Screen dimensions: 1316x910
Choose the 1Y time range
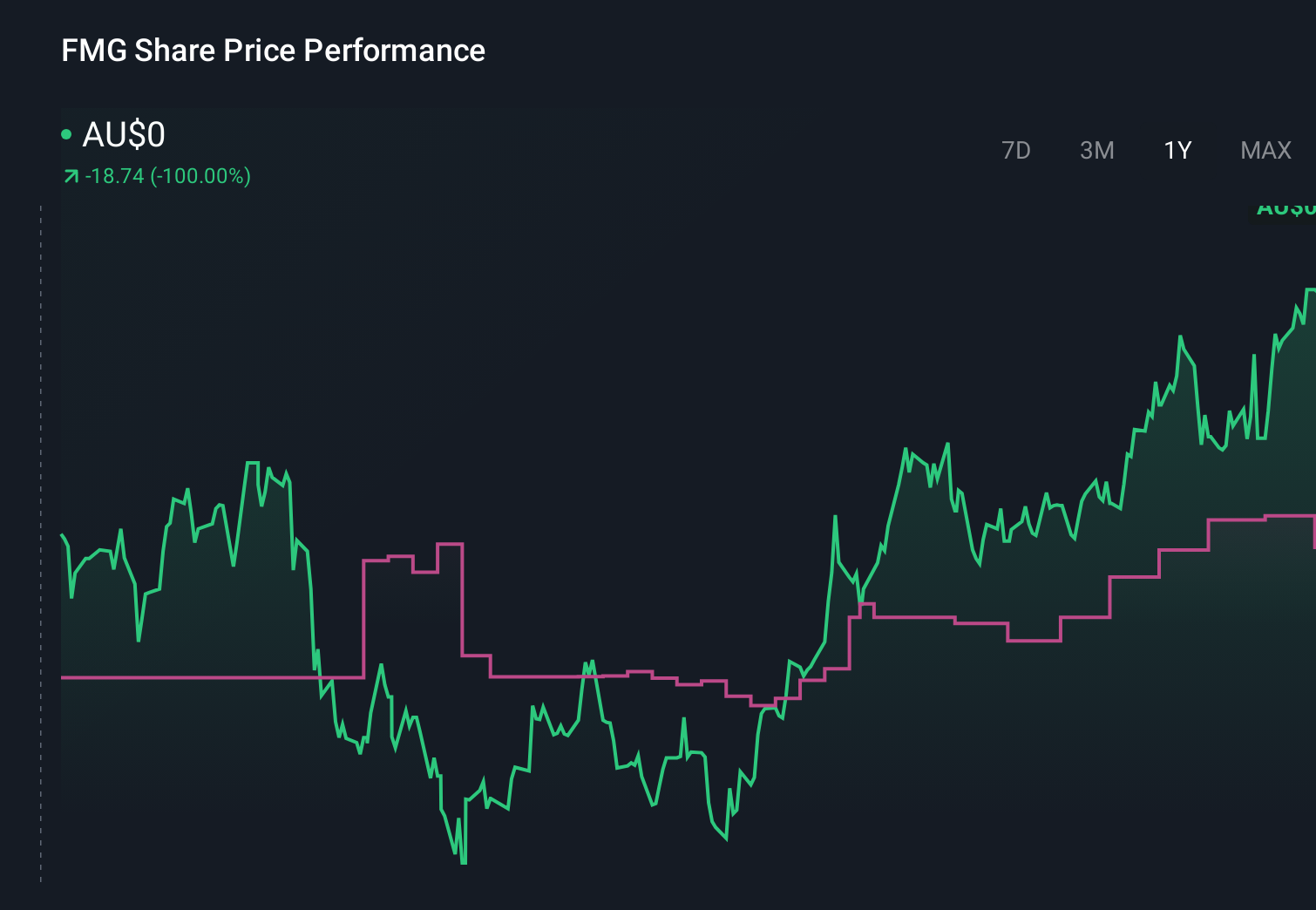click(1177, 151)
